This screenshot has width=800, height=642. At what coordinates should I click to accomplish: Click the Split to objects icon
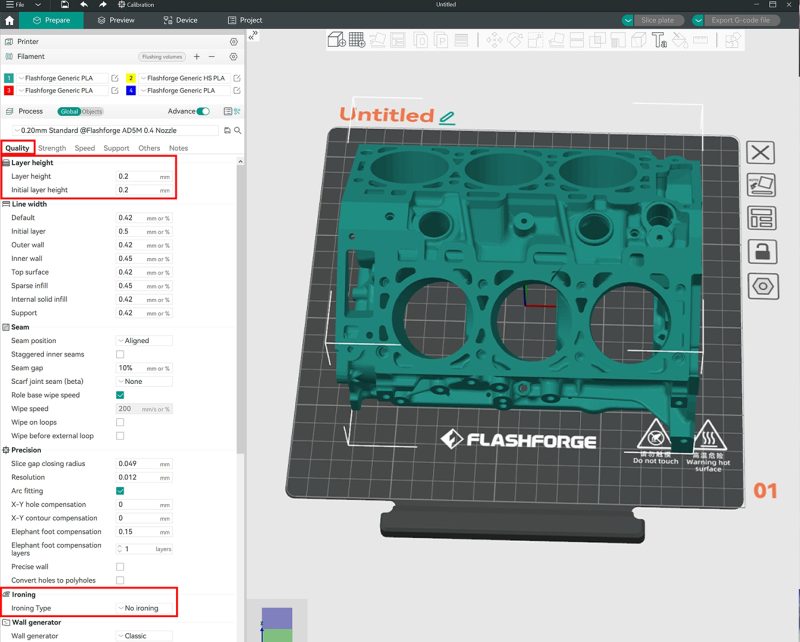point(421,40)
